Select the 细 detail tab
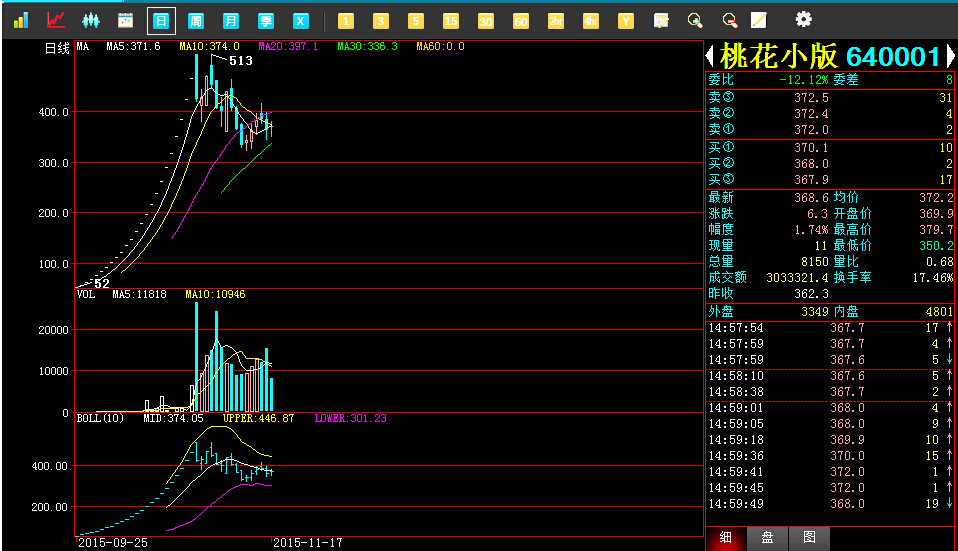958x551 pixels. [726, 538]
